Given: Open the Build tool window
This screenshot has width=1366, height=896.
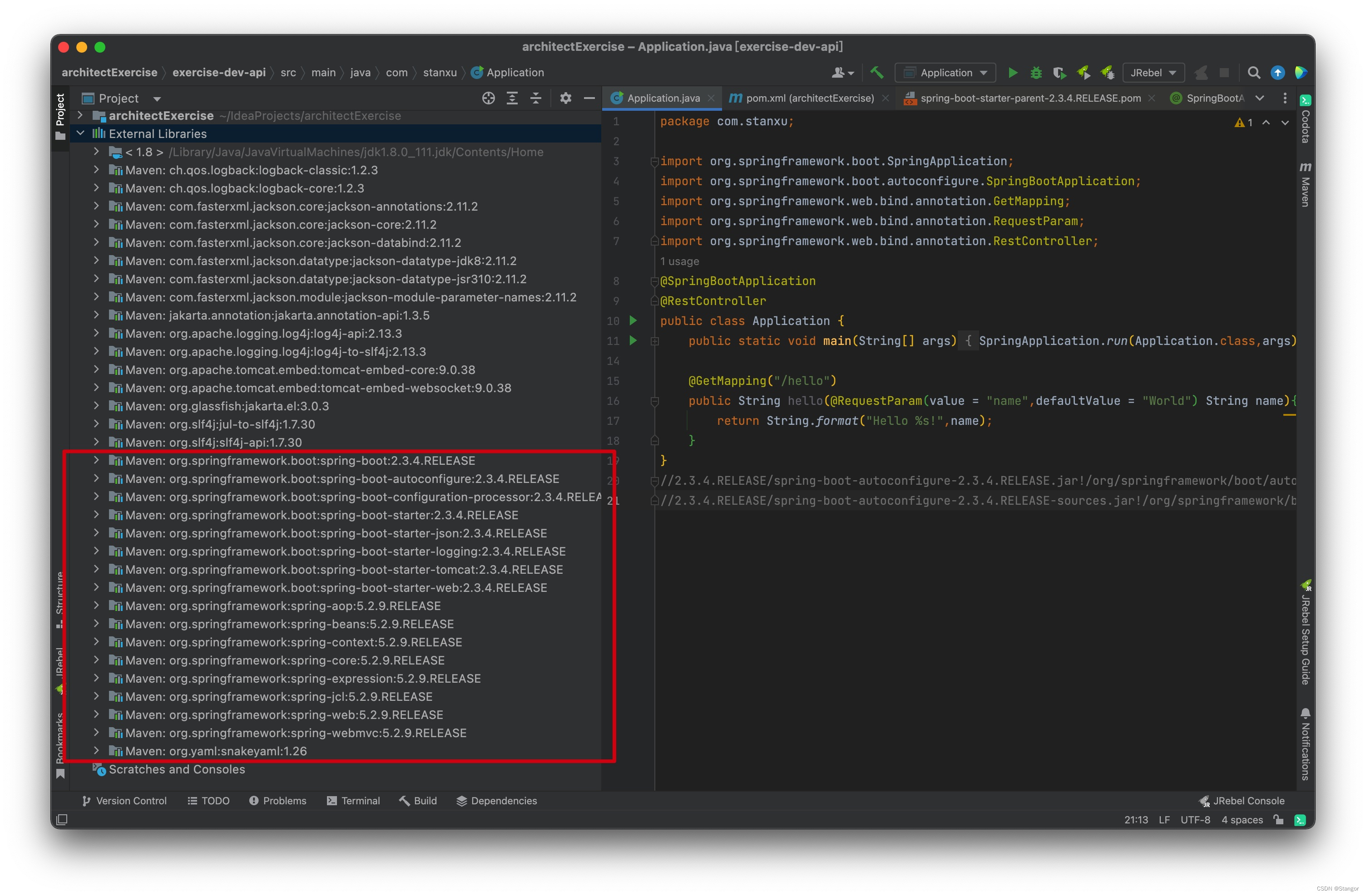Looking at the screenshot, I should (418, 801).
